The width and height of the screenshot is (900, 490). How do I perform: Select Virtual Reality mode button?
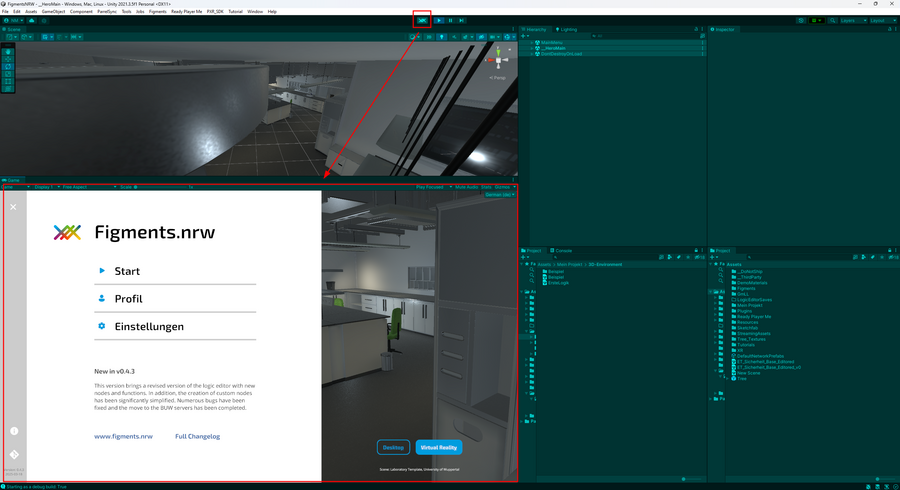(x=439, y=447)
